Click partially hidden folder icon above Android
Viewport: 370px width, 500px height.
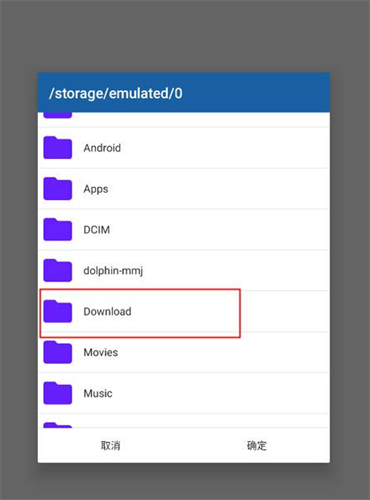pos(58,115)
